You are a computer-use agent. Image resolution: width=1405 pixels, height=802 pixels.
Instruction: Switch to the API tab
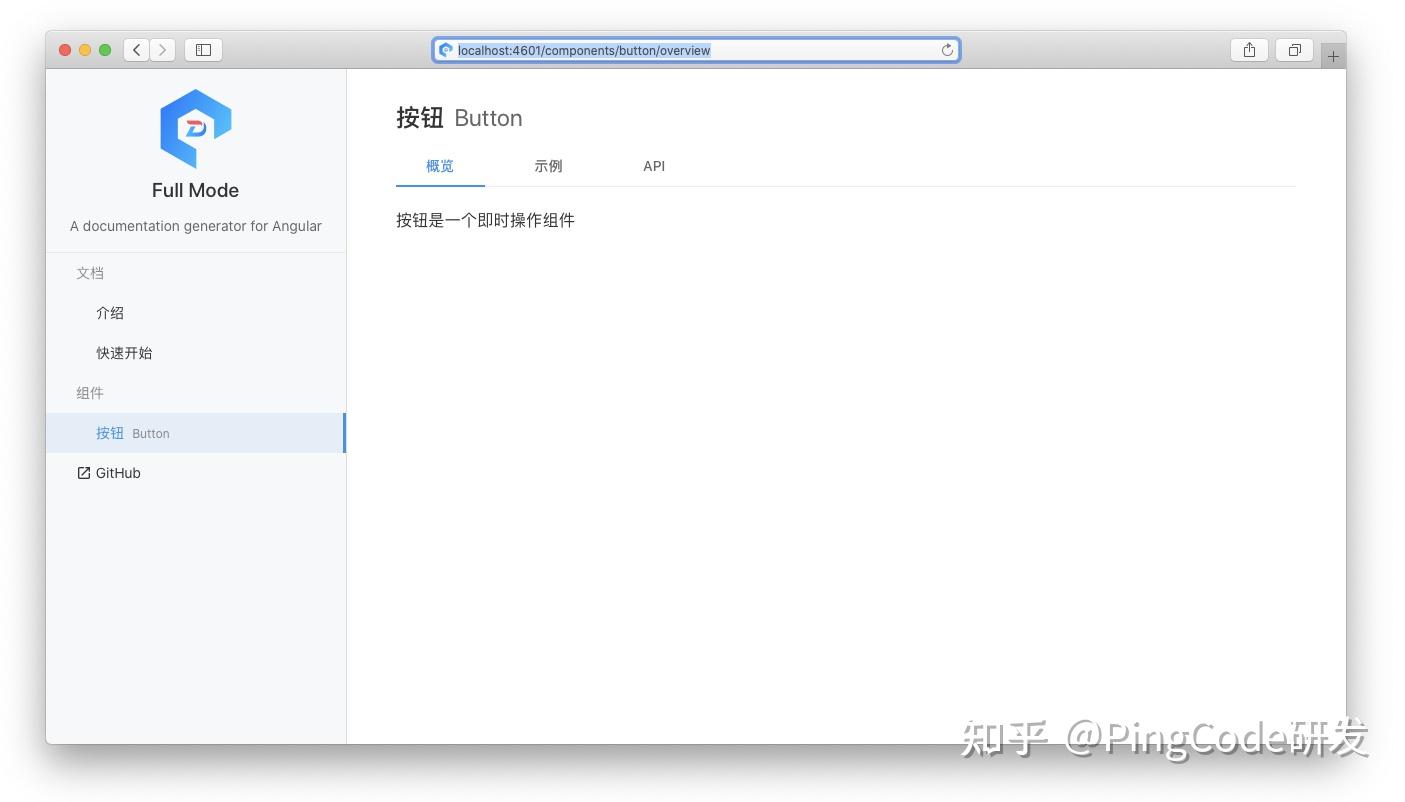pos(654,166)
